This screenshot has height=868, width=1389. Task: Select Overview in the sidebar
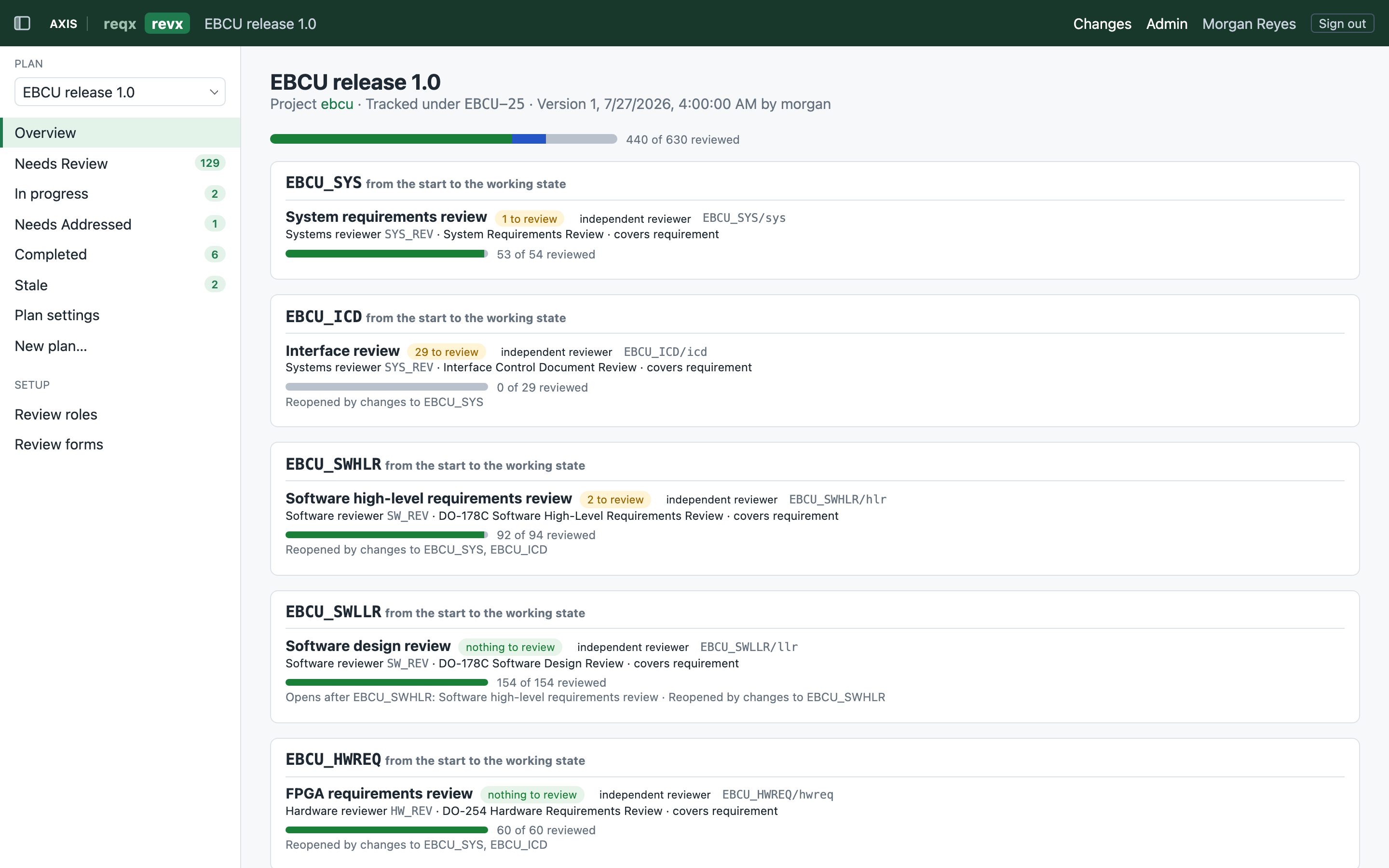click(x=120, y=133)
